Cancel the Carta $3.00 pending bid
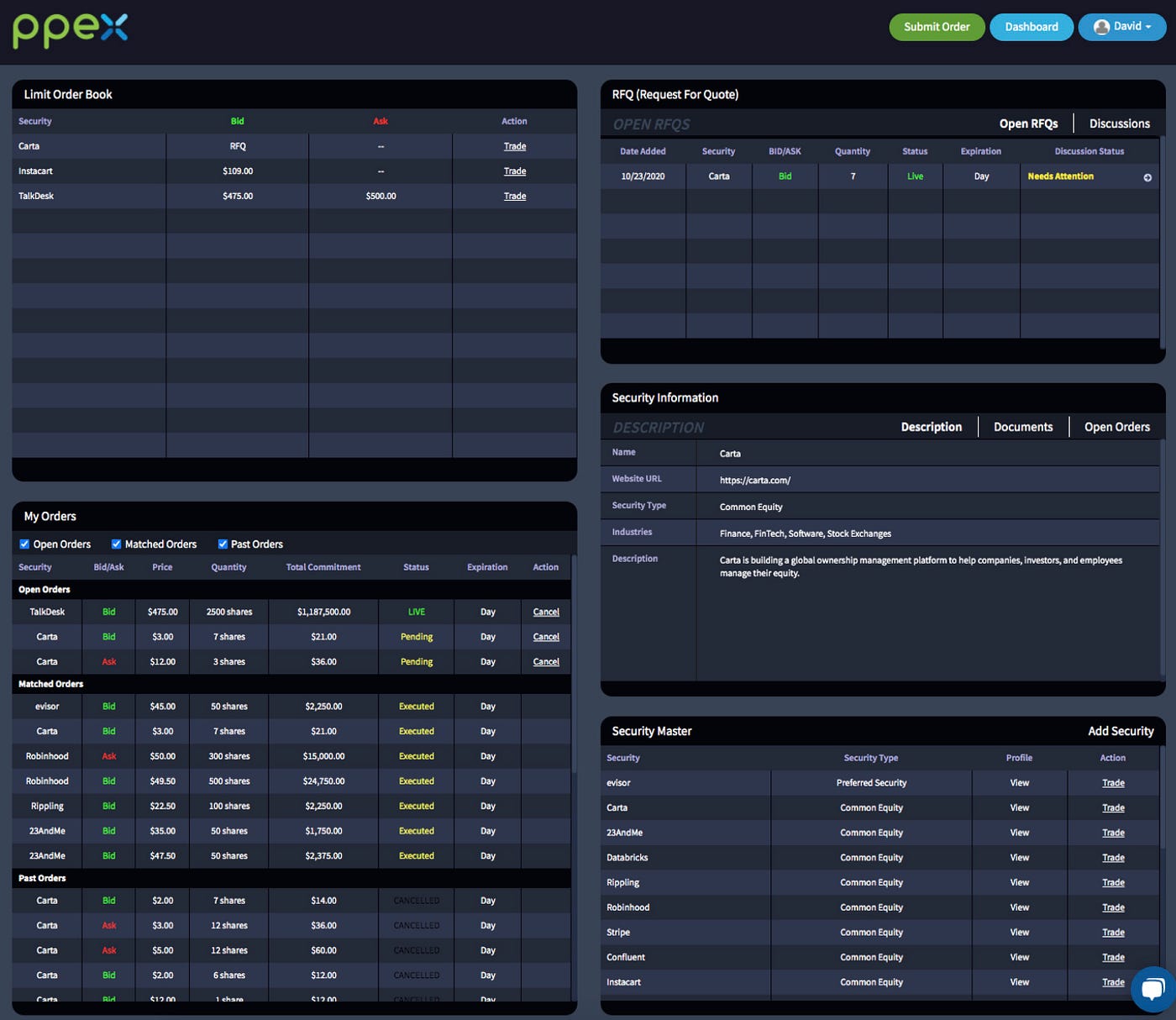 546,637
